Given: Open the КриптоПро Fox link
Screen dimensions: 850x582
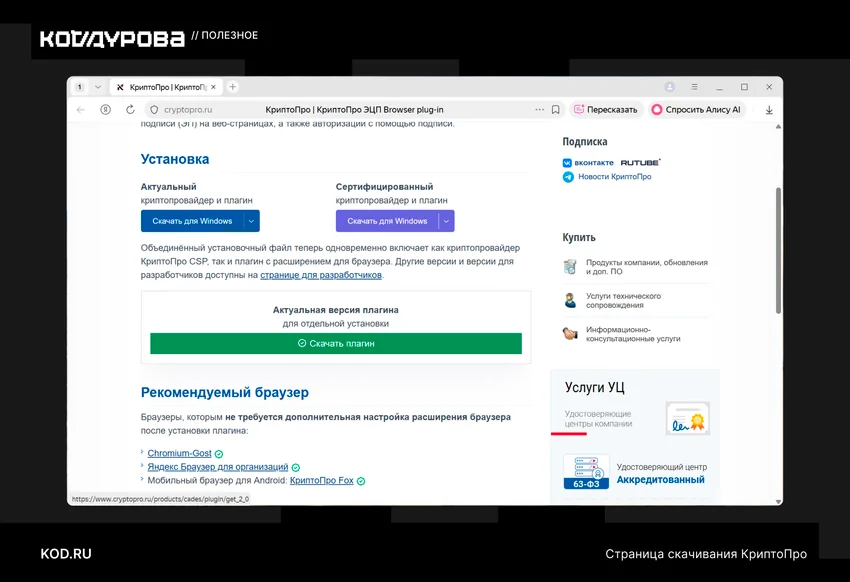Looking at the screenshot, I should 321,480.
